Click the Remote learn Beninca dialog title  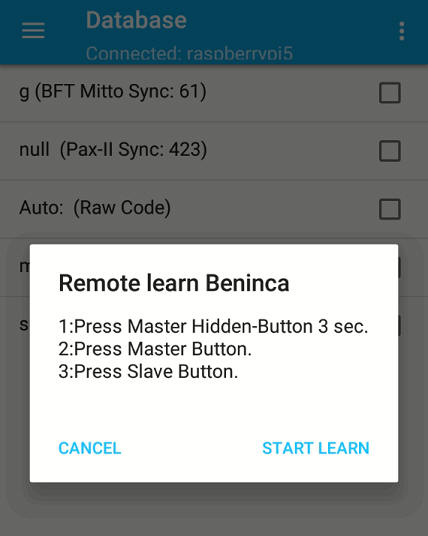[174, 283]
